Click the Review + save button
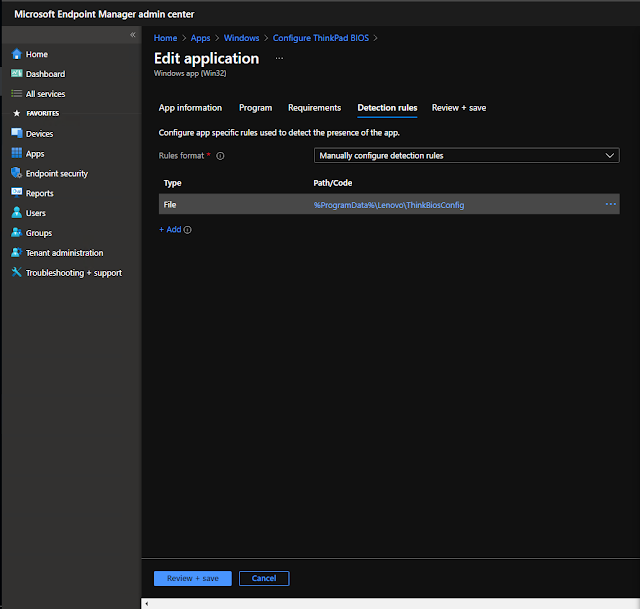640x609 pixels. tap(193, 578)
